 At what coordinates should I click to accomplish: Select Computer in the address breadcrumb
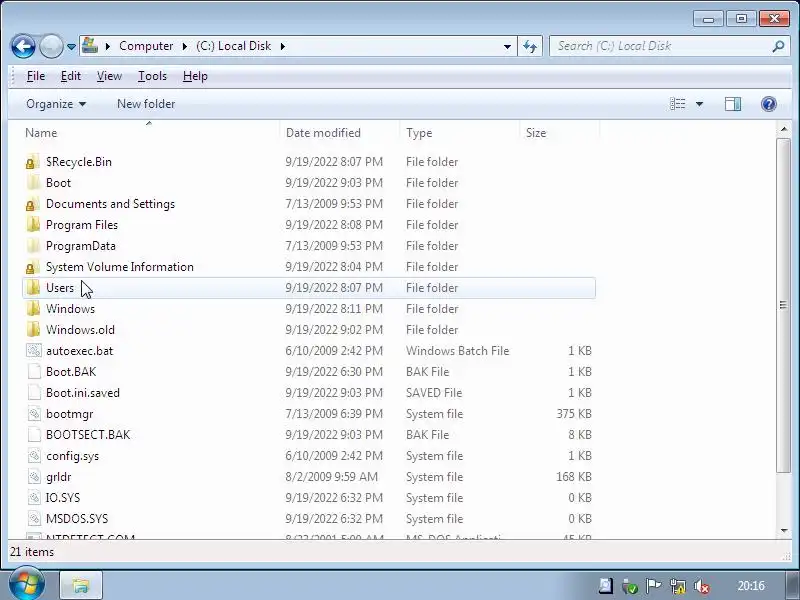point(146,46)
